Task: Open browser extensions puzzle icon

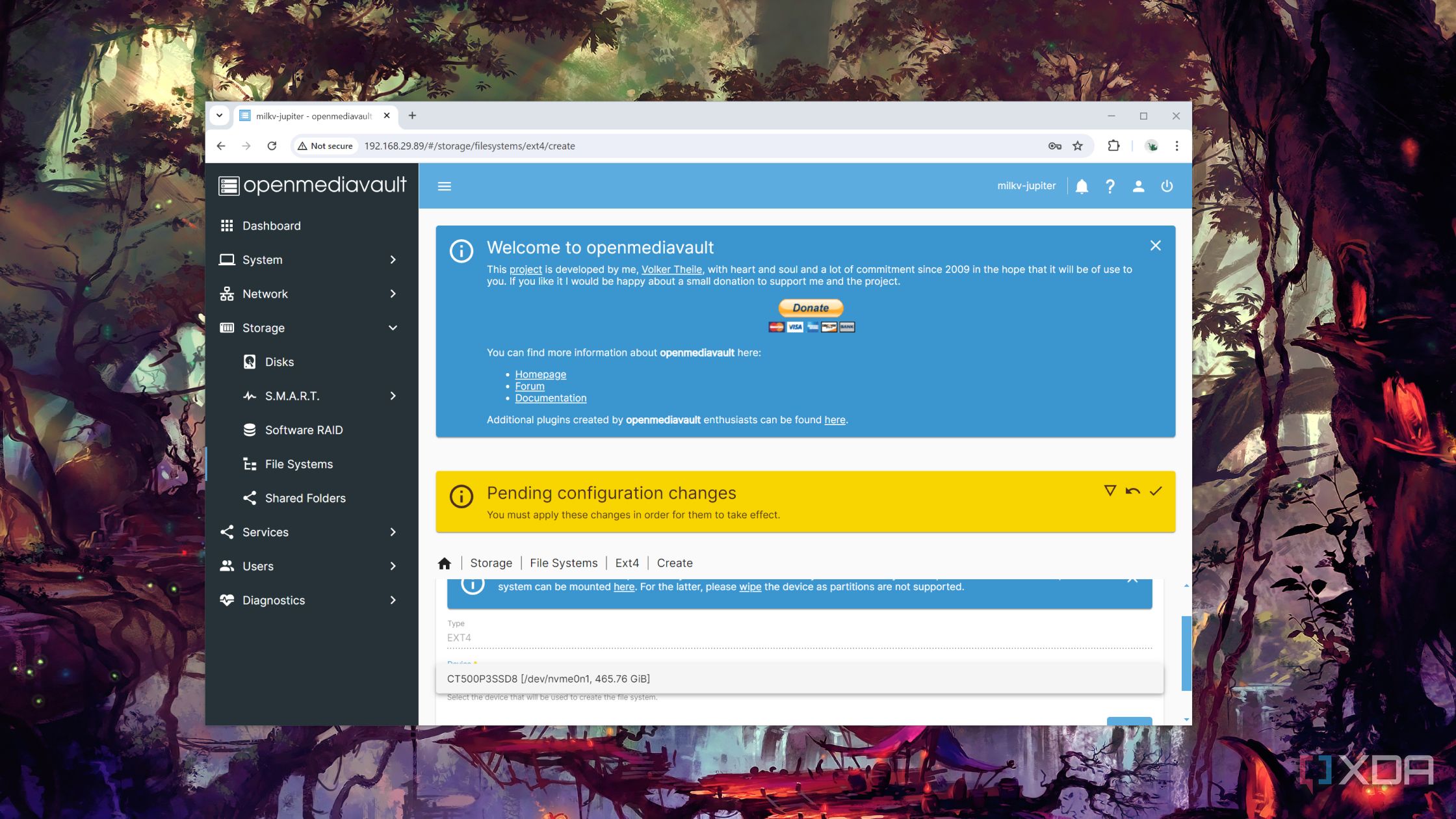Action: (1113, 146)
